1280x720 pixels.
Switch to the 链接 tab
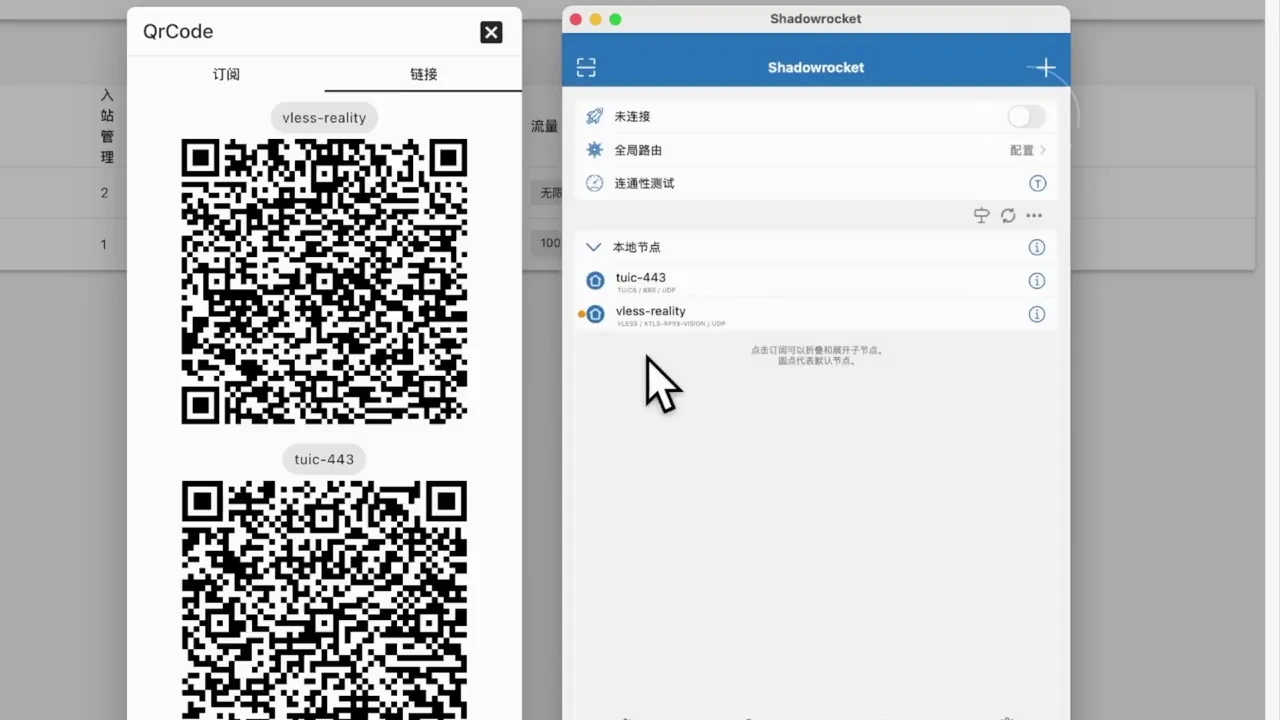[423, 74]
